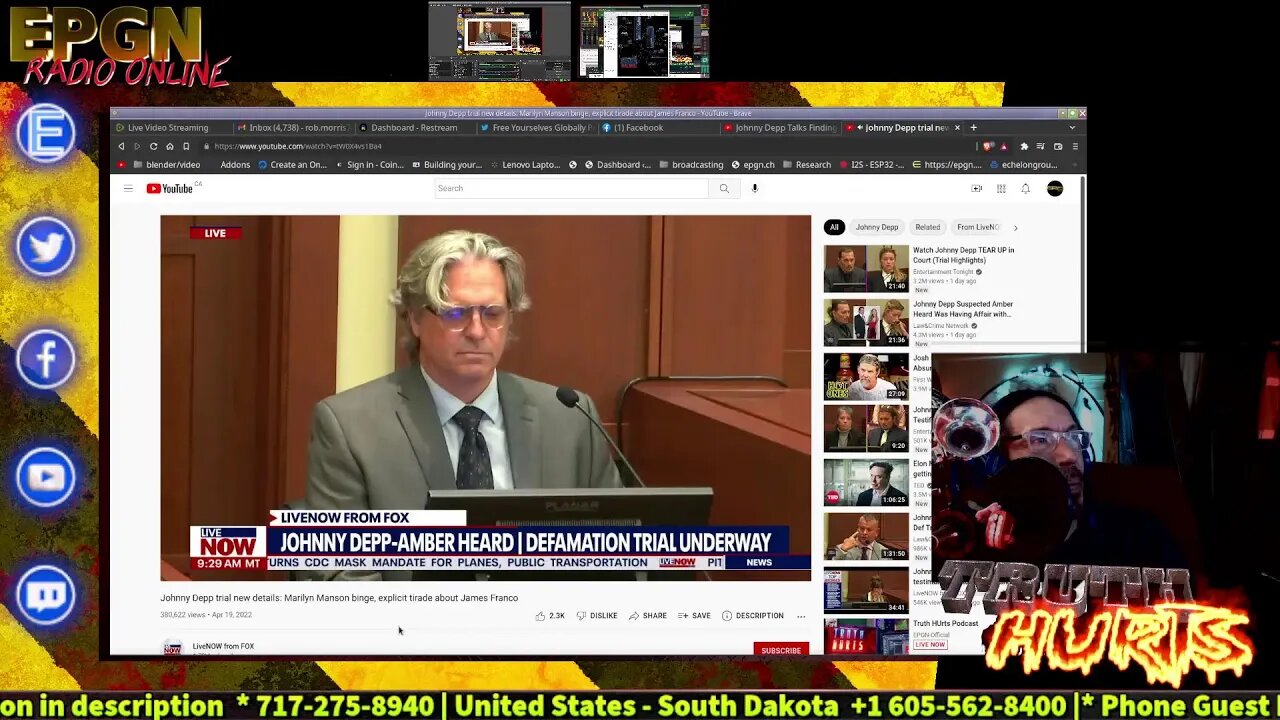Start voice search with the microphone icon
Viewport: 1280px width, 720px height.
tap(755, 188)
